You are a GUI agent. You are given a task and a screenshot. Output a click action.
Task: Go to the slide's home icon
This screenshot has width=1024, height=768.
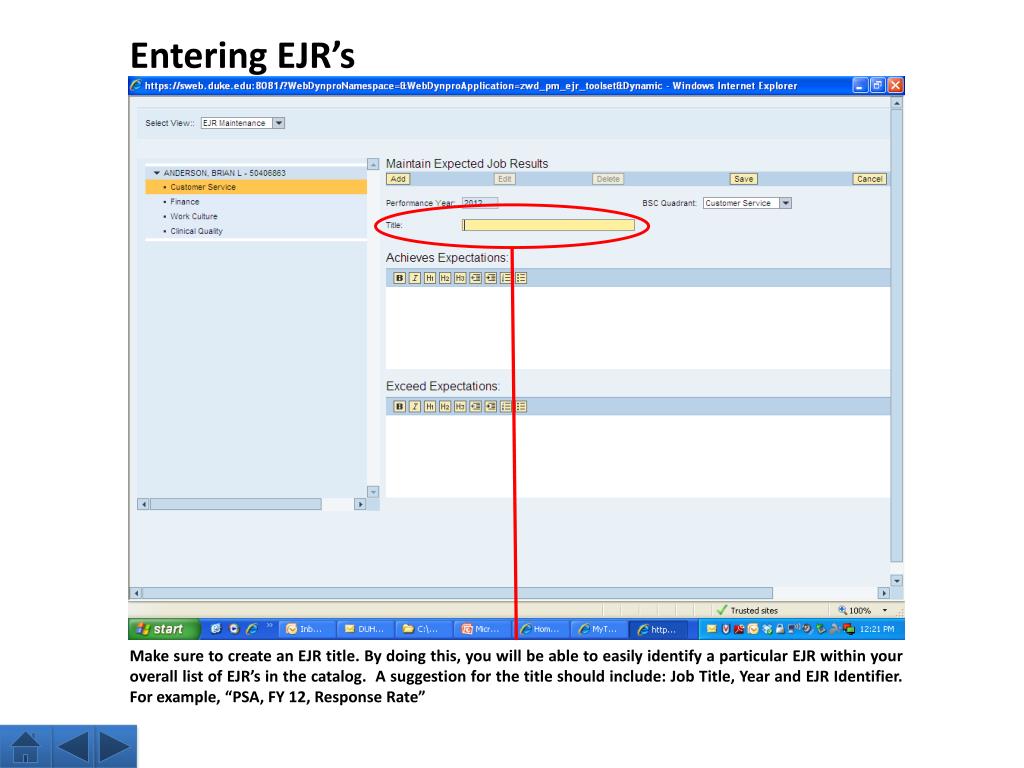(x=25, y=746)
